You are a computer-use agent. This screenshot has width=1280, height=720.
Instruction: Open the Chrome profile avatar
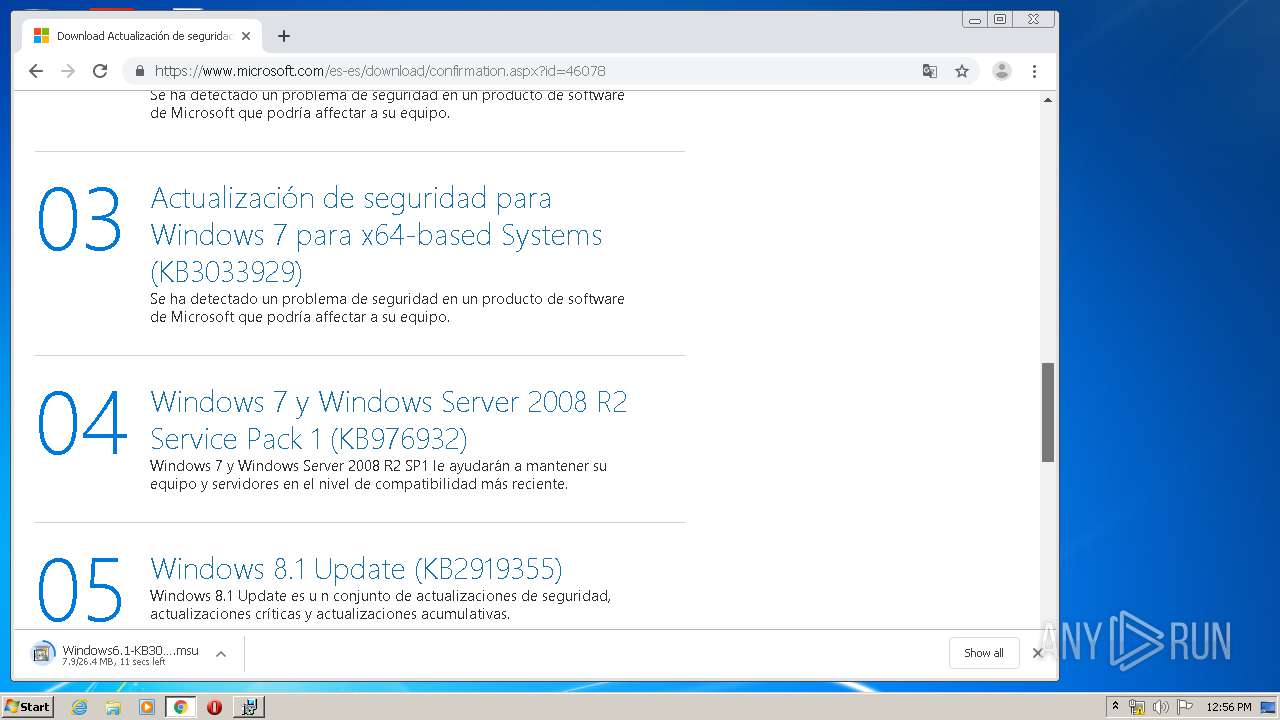tap(1002, 71)
